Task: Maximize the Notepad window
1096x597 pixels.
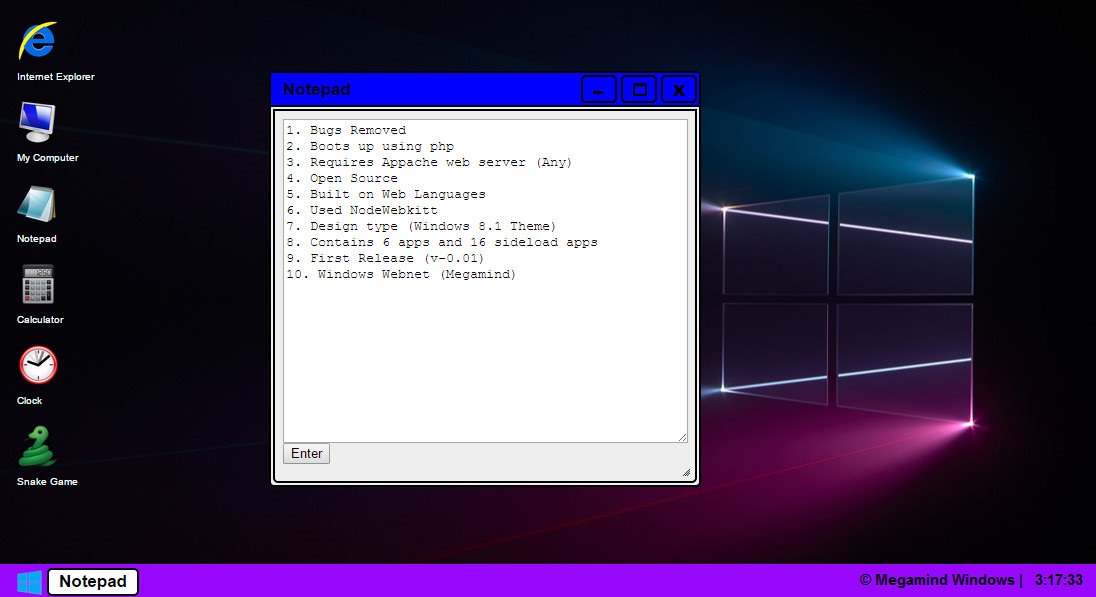Action: 639,89
